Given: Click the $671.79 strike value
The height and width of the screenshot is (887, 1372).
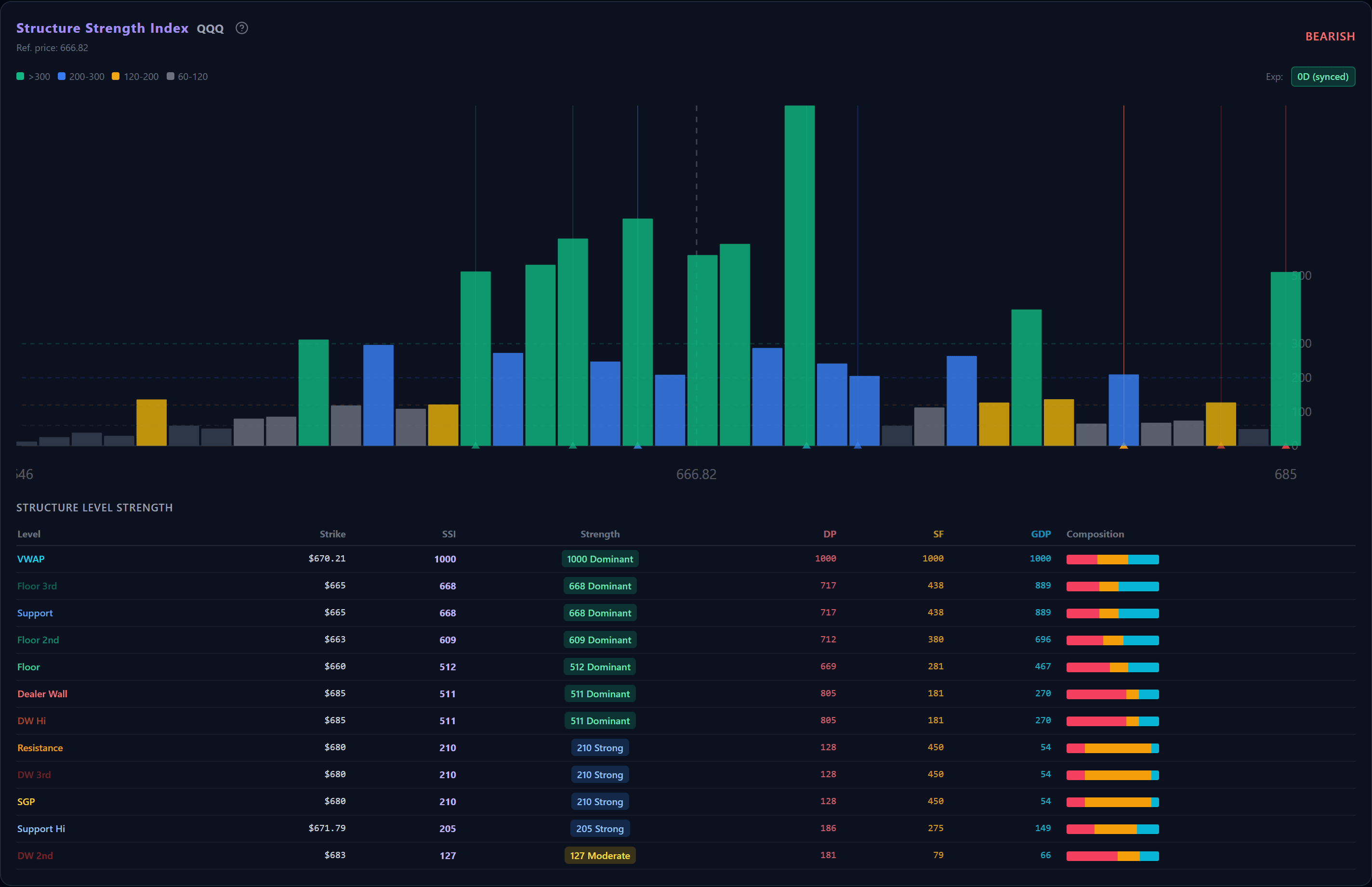Looking at the screenshot, I should (x=327, y=828).
